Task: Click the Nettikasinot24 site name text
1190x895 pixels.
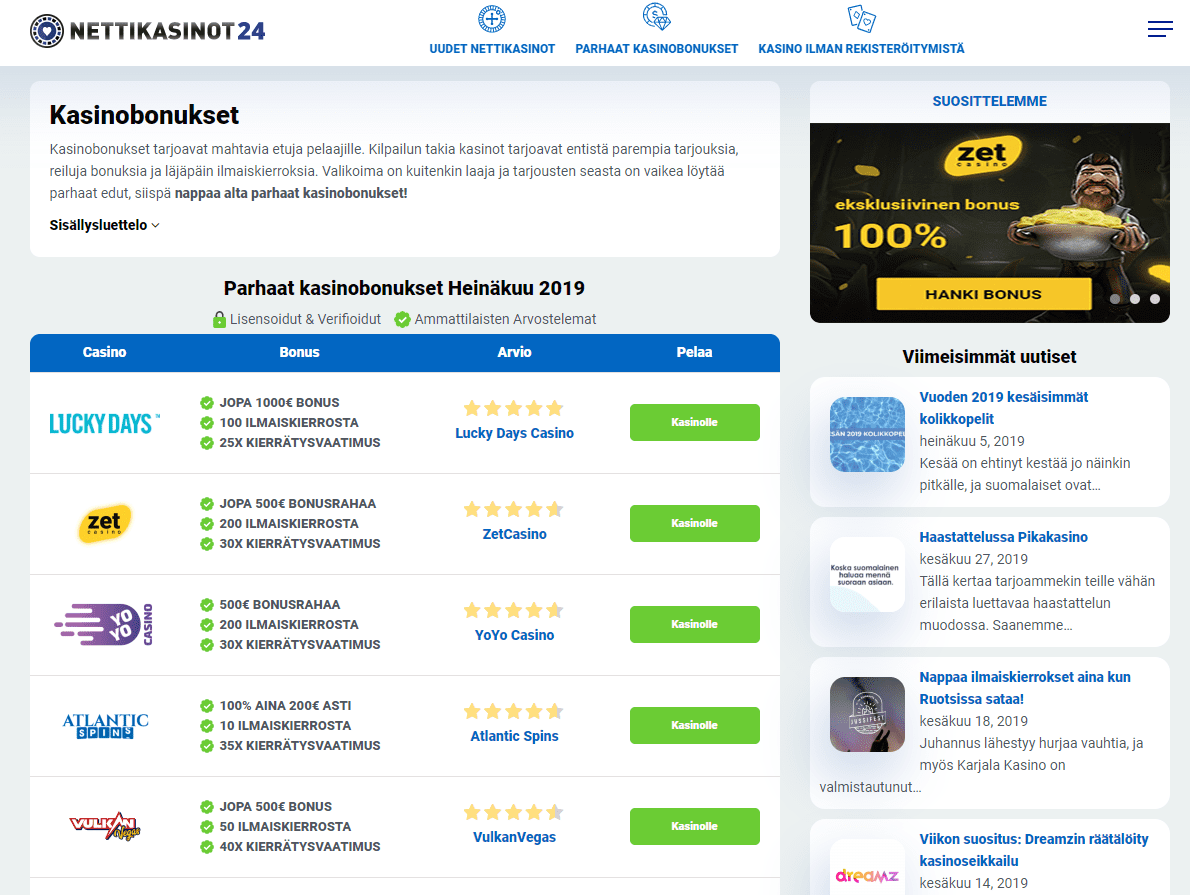Action: (168, 31)
